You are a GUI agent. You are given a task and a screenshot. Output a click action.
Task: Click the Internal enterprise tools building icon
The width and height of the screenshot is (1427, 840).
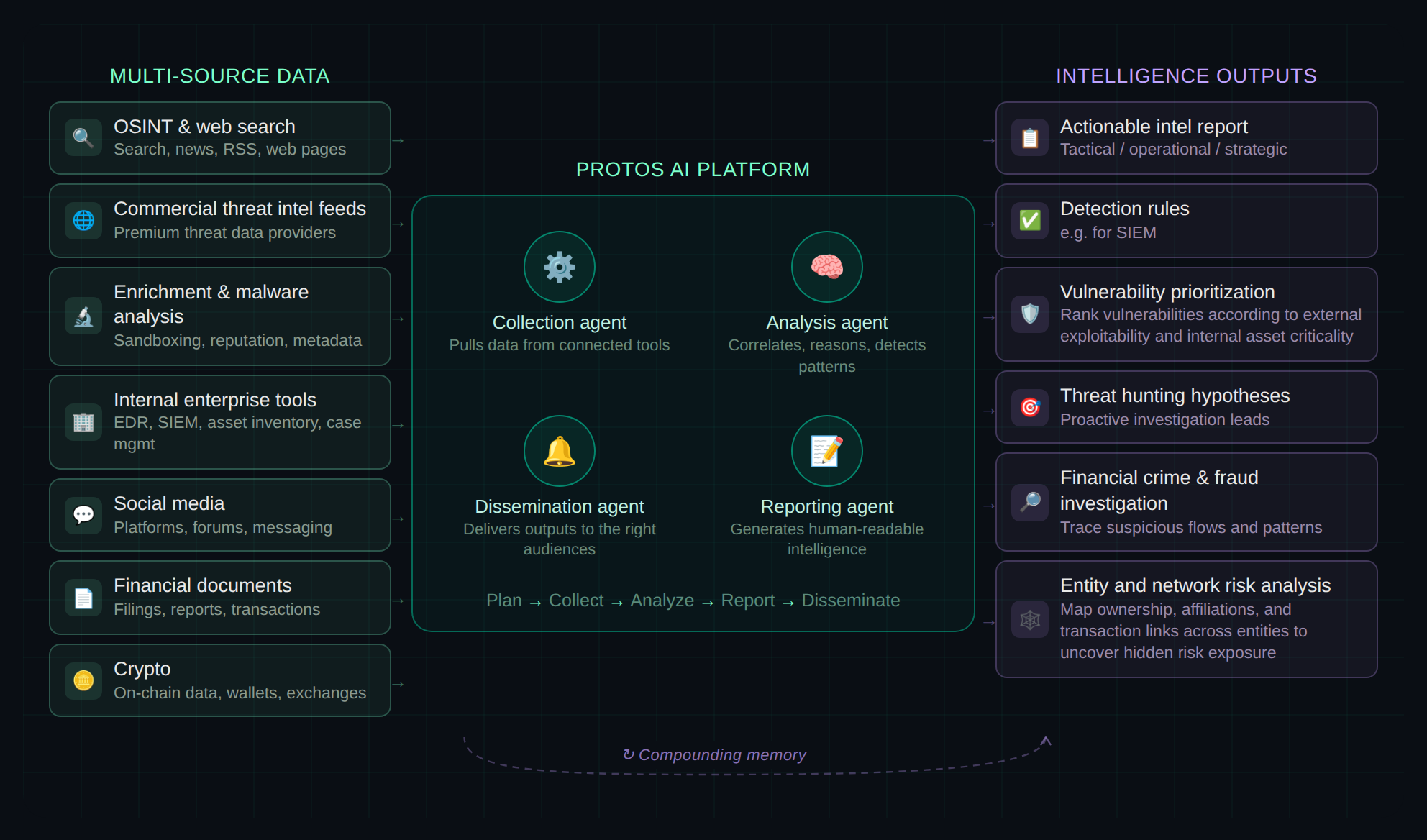pos(83,422)
